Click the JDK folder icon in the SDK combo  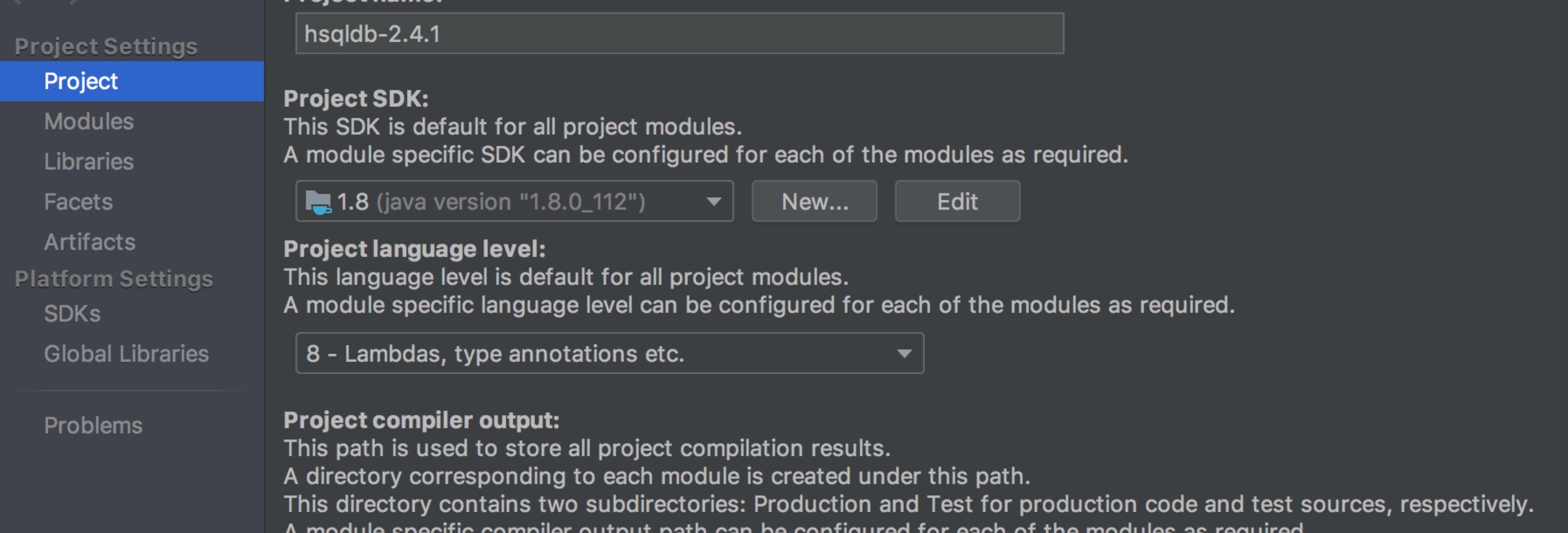[x=318, y=202]
